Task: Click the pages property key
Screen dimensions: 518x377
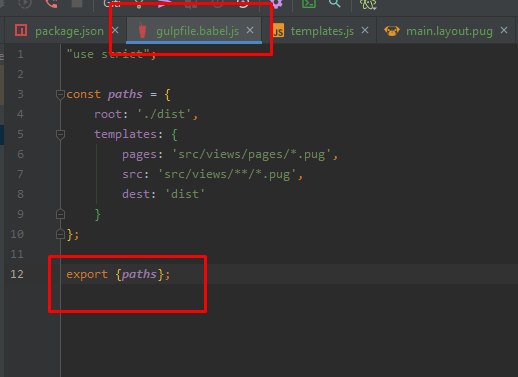Action: (x=139, y=155)
